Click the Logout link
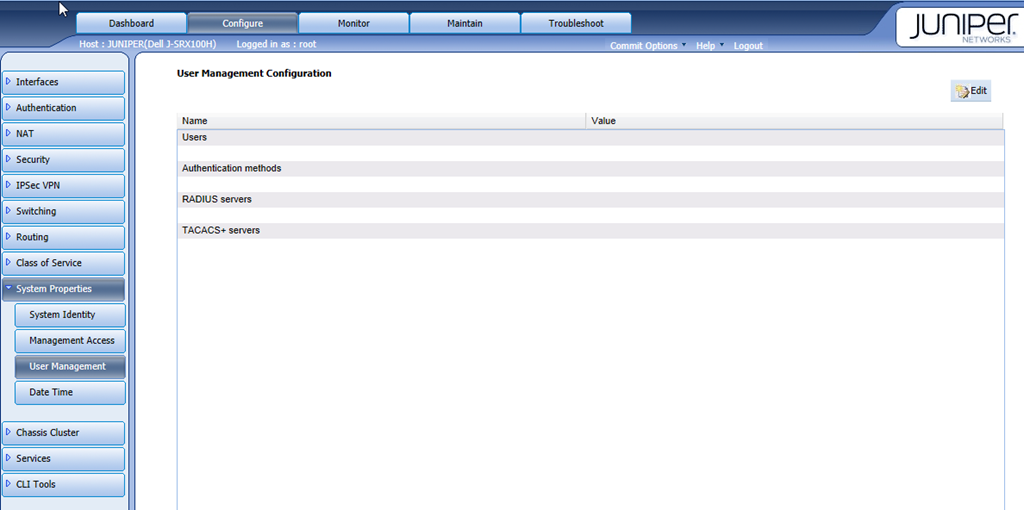Screen dimensions: 1024x510 tap(747, 46)
